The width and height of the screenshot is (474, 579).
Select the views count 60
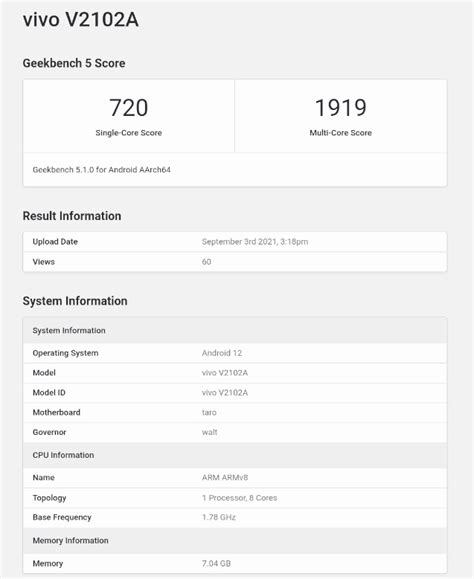tap(206, 262)
